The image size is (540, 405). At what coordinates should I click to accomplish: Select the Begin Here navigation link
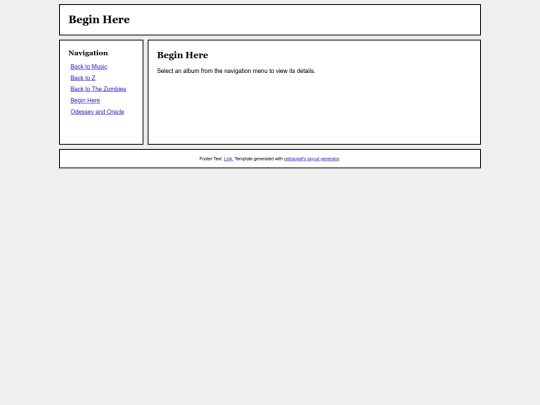[x=85, y=100]
